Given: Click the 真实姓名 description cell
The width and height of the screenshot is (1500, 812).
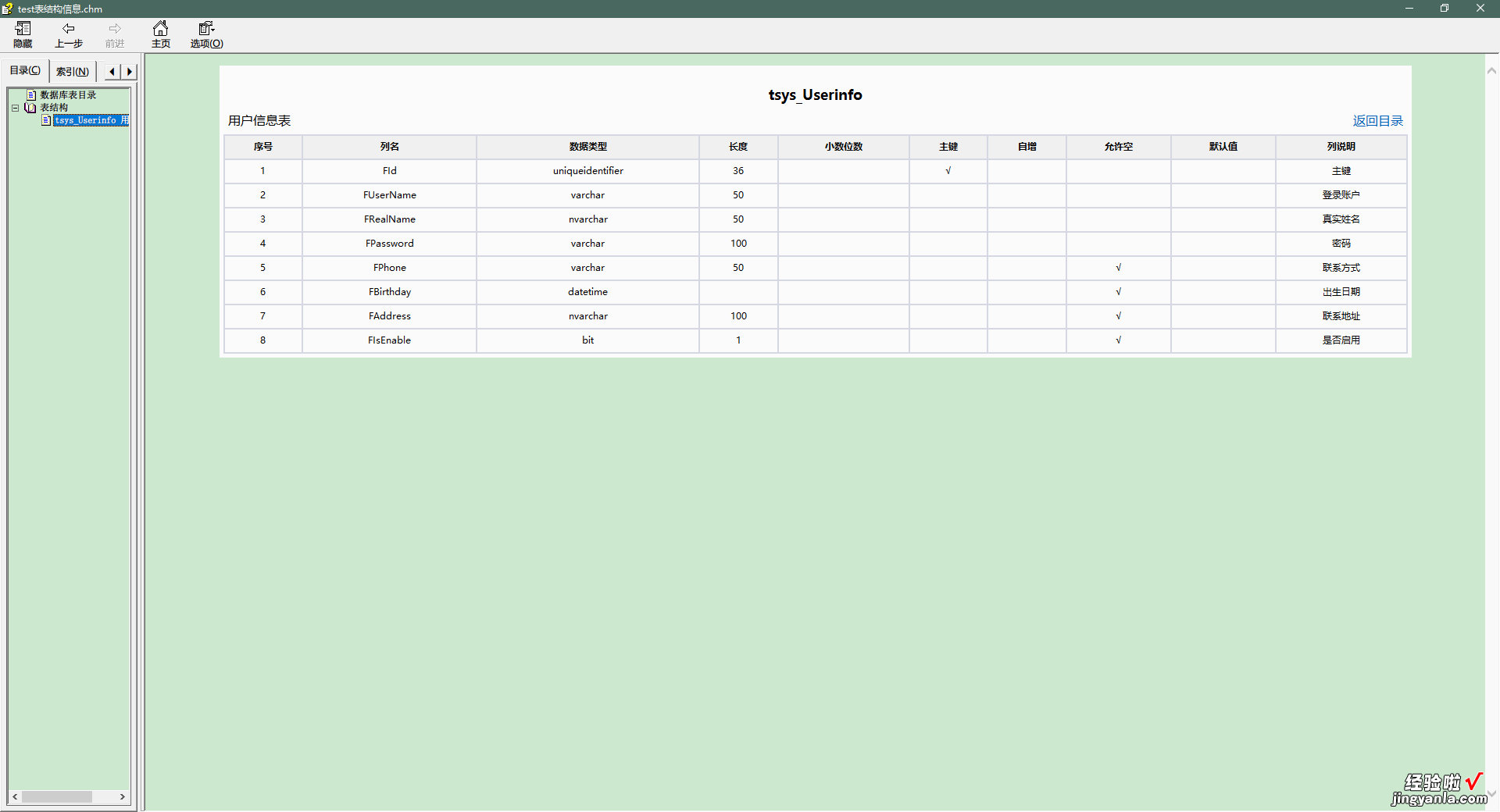Looking at the screenshot, I should (1341, 219).
